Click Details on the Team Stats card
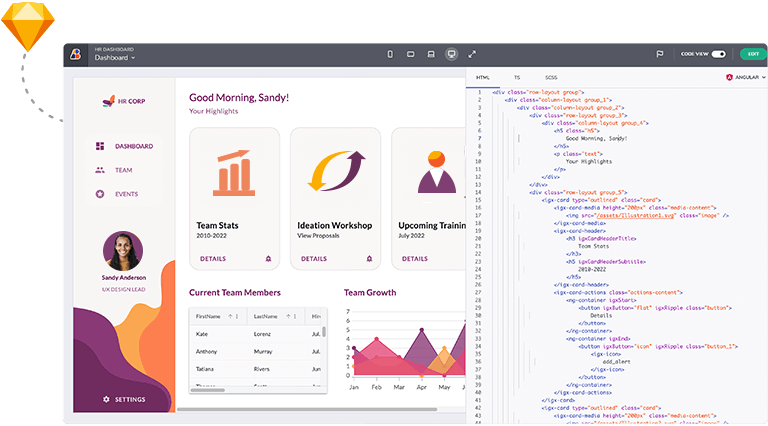 (212, 259)
